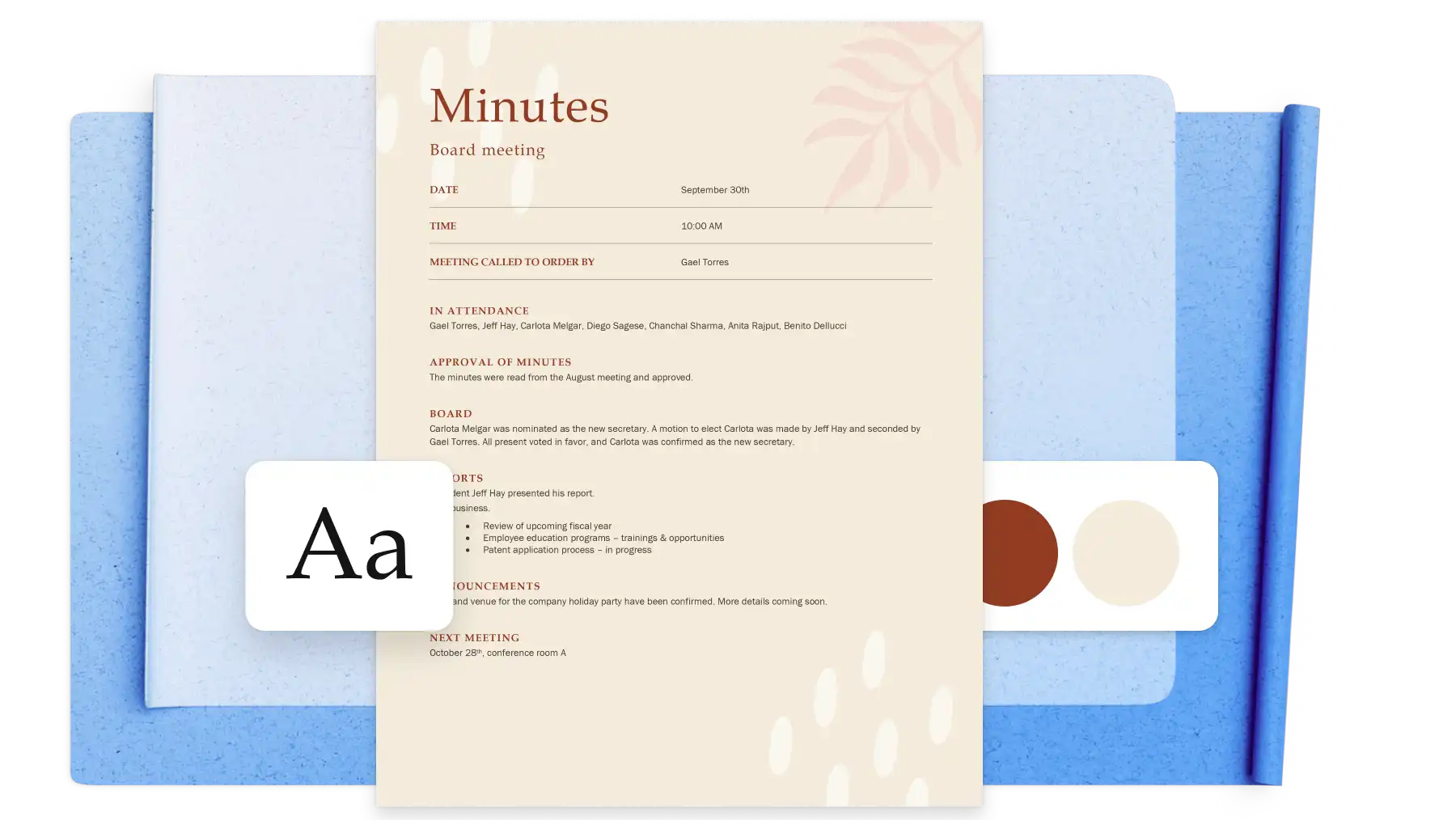
Task: Click the 'Gael Torres' organizer value
Action: (x=705, y=262)
